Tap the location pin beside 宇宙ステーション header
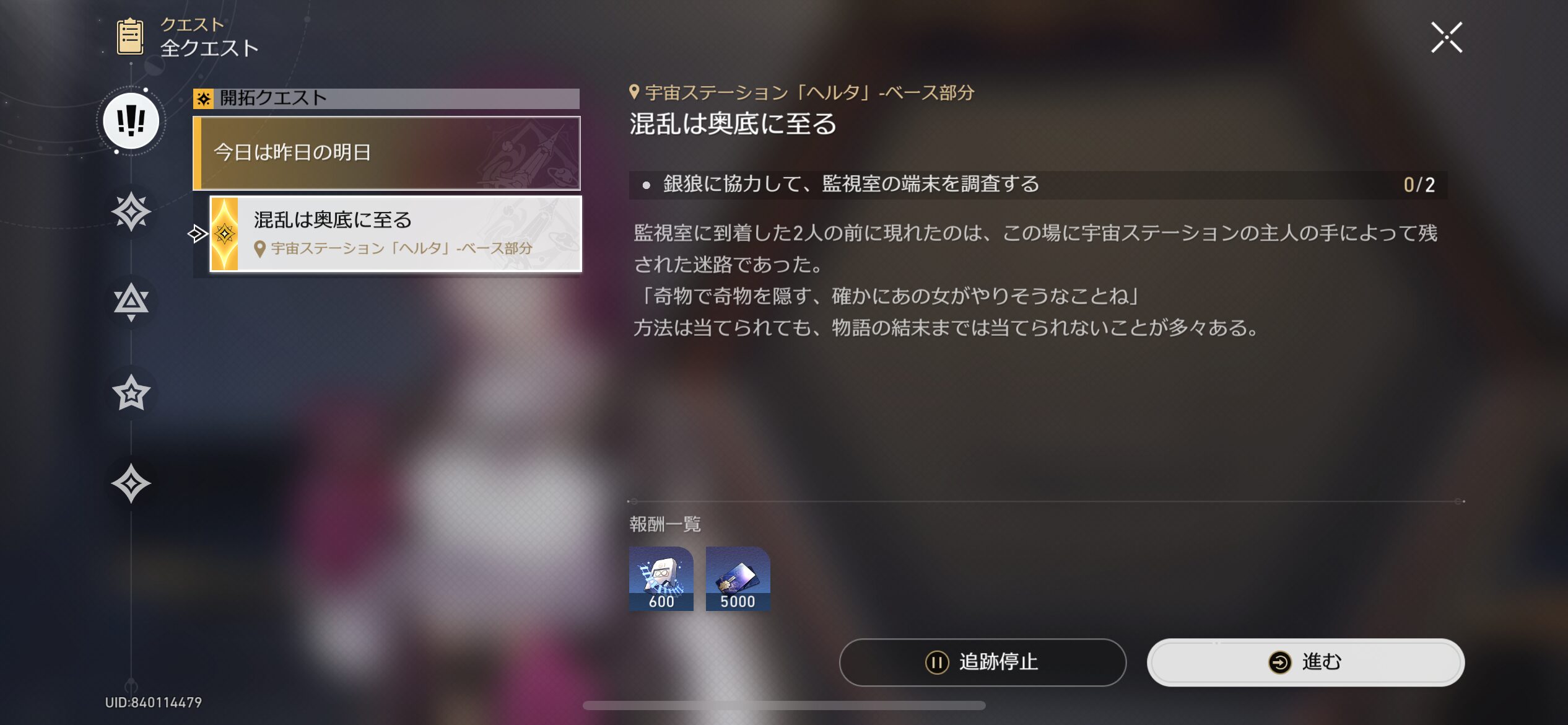Viewport: 1568px width, 725px height. 634,92
